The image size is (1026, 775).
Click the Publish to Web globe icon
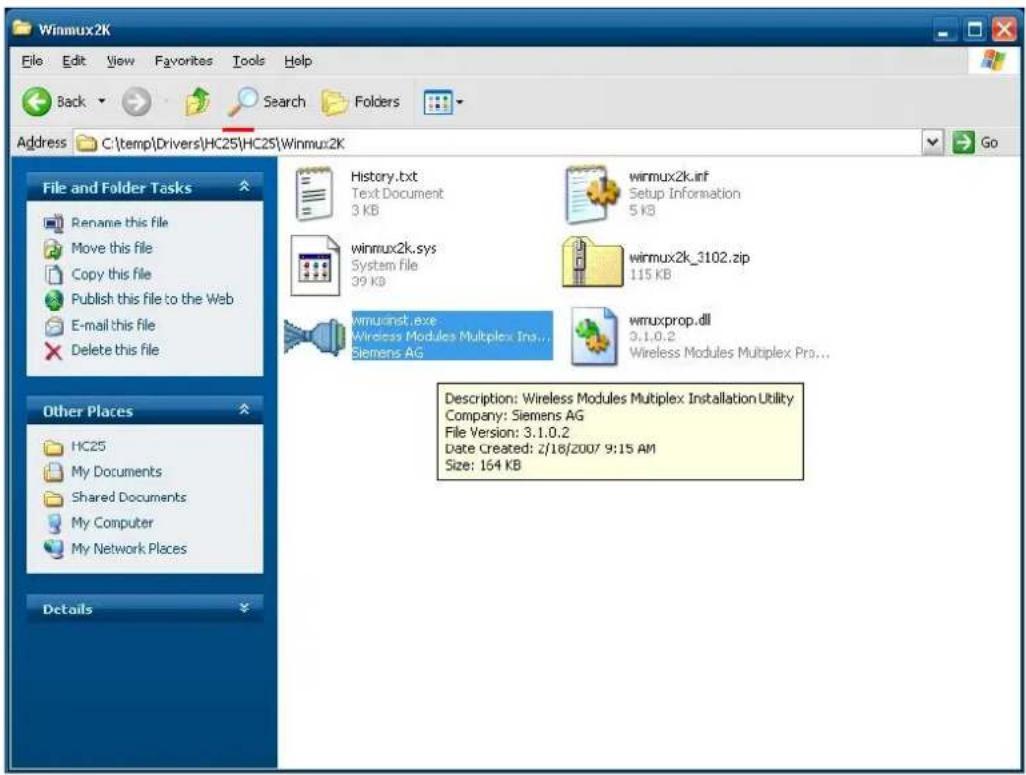coord(53,300)
